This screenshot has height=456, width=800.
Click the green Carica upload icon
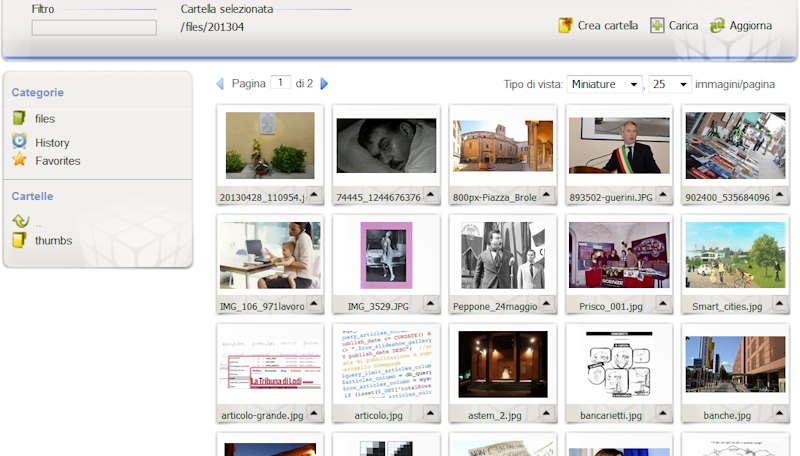pos(657,25)
